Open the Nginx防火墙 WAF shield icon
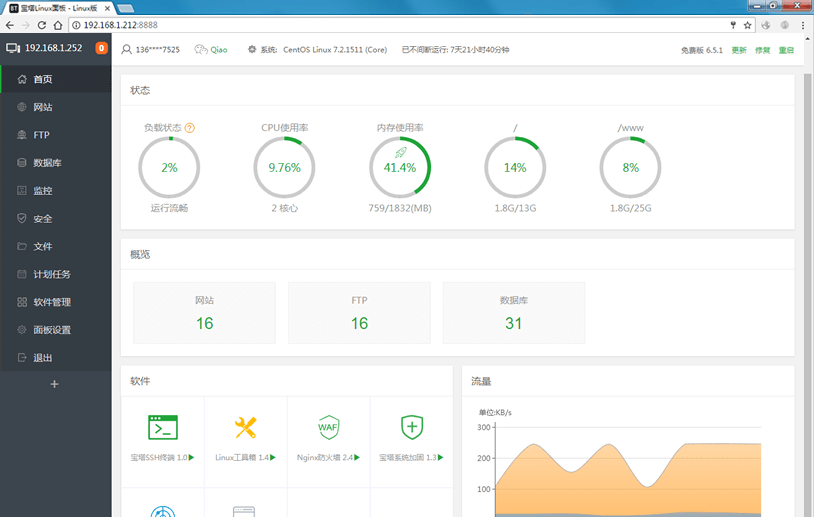 (x=328, y=427)
